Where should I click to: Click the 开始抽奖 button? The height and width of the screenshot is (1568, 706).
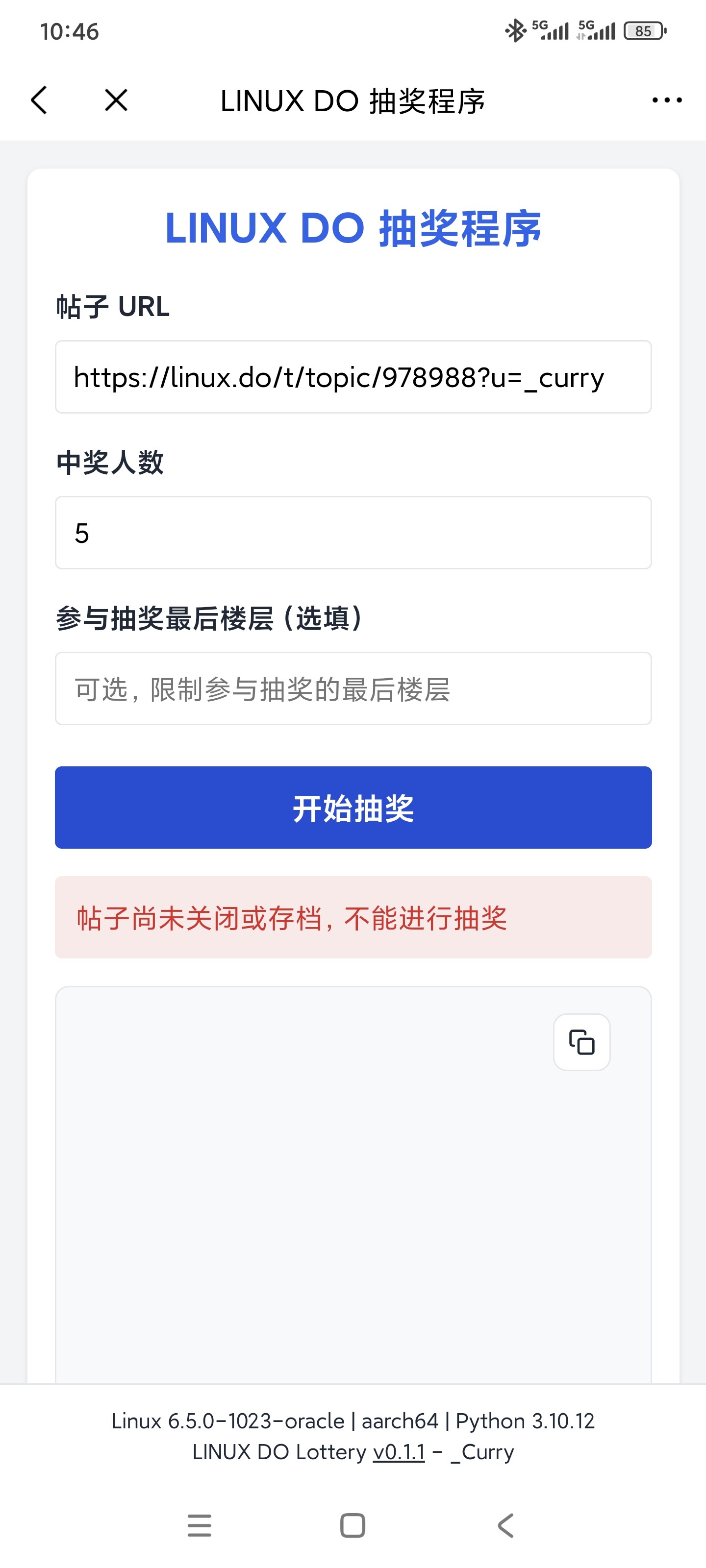[x=353, y=807]
